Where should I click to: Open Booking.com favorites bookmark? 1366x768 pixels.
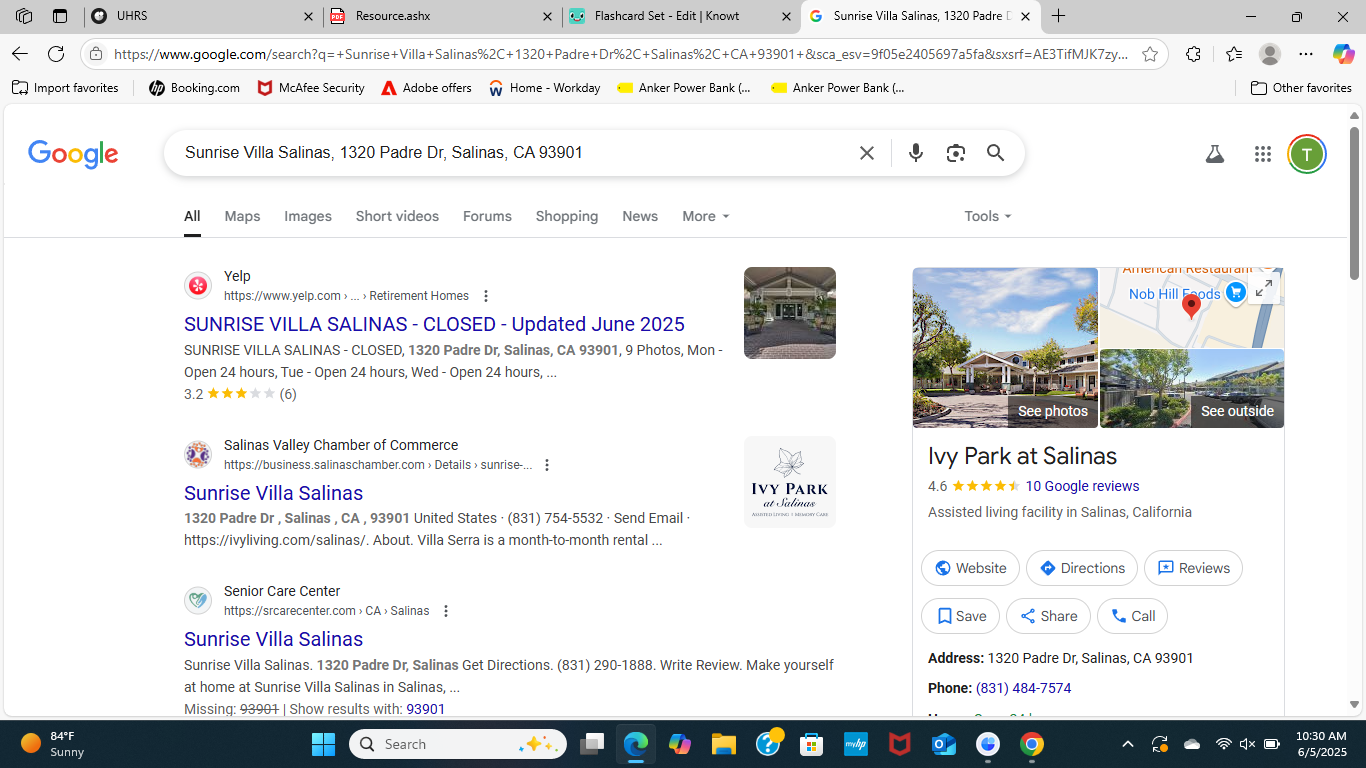[194, 88]
